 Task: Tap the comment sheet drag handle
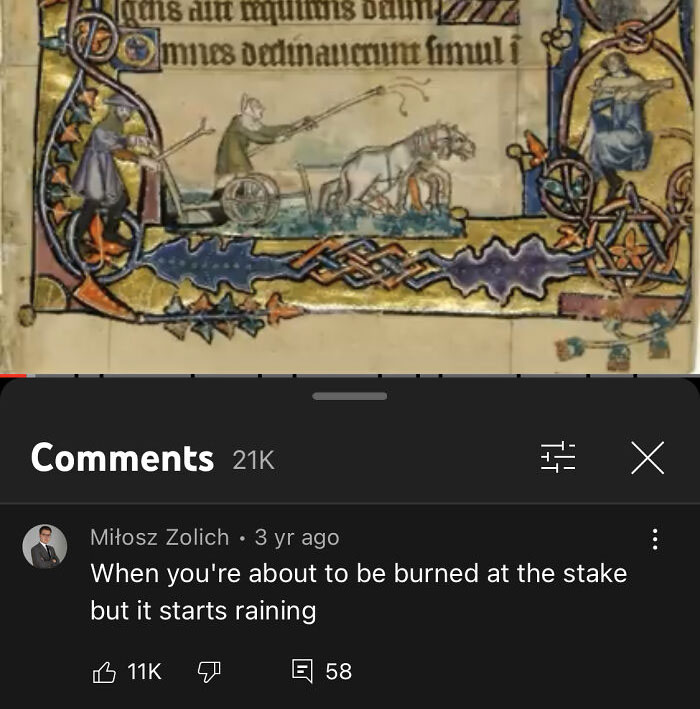point(350,396)
